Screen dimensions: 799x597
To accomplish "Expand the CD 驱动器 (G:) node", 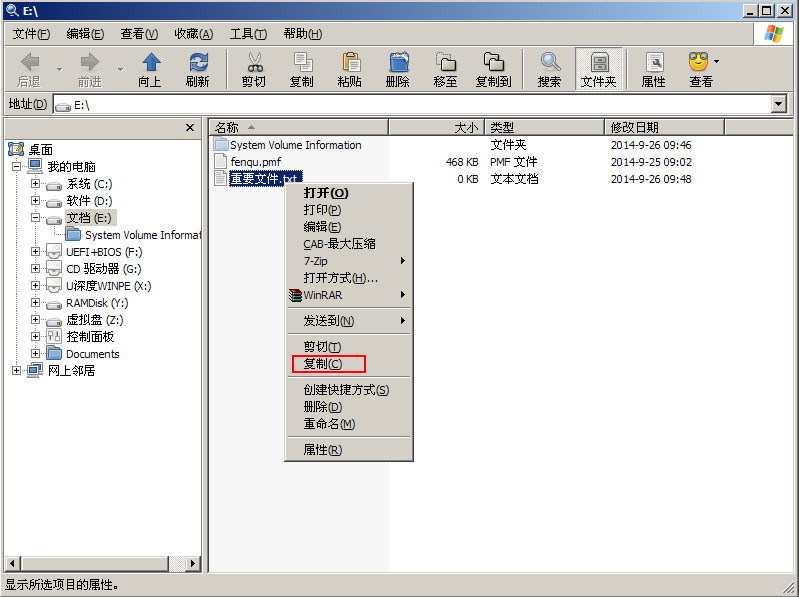I will click(x=35, y=268).
